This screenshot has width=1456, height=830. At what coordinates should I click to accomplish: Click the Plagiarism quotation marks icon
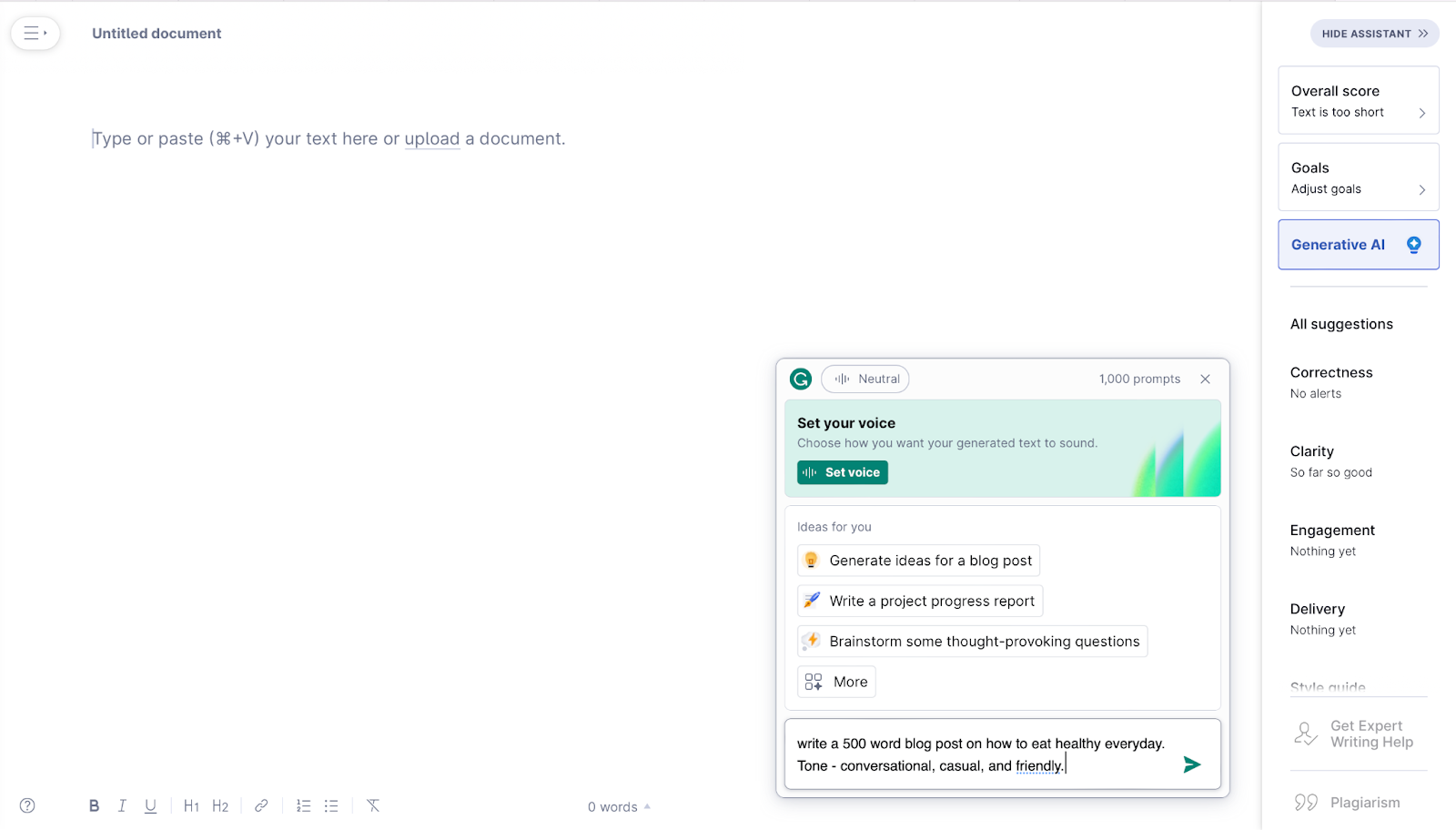(x=1306, y=803)
